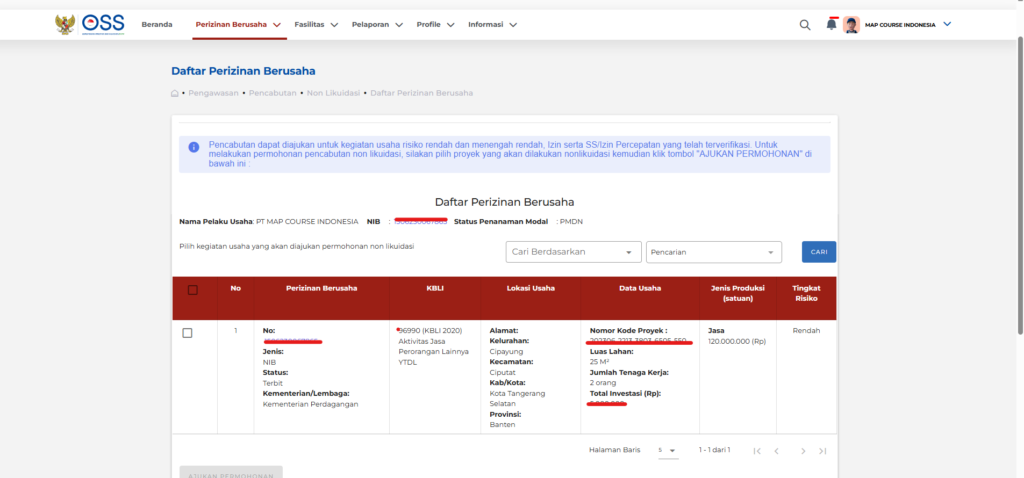Open the Pelaporan menu
Viewport: 1024px width, 478px height.
click(x=377, y=24)
